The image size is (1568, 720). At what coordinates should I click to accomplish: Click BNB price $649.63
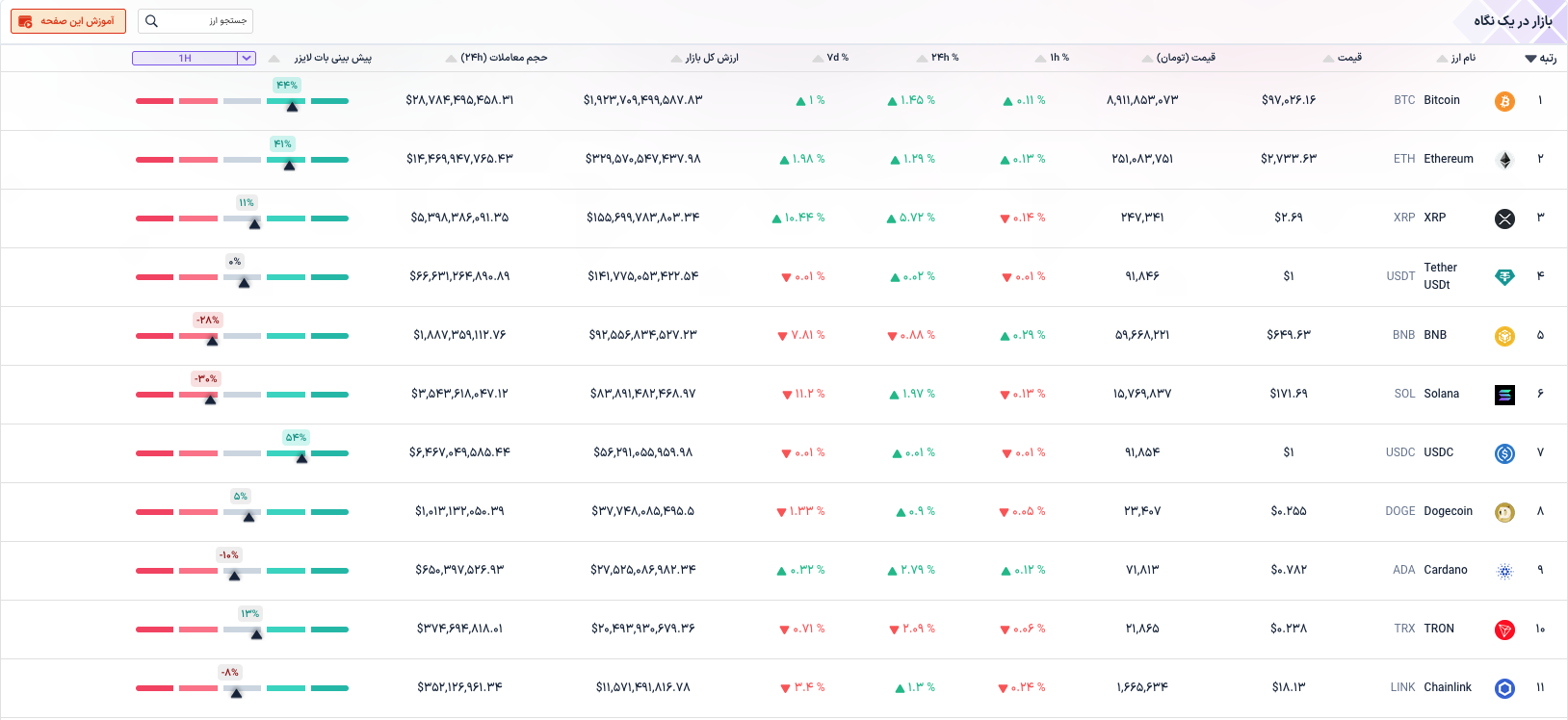(x=1288, y=335)
